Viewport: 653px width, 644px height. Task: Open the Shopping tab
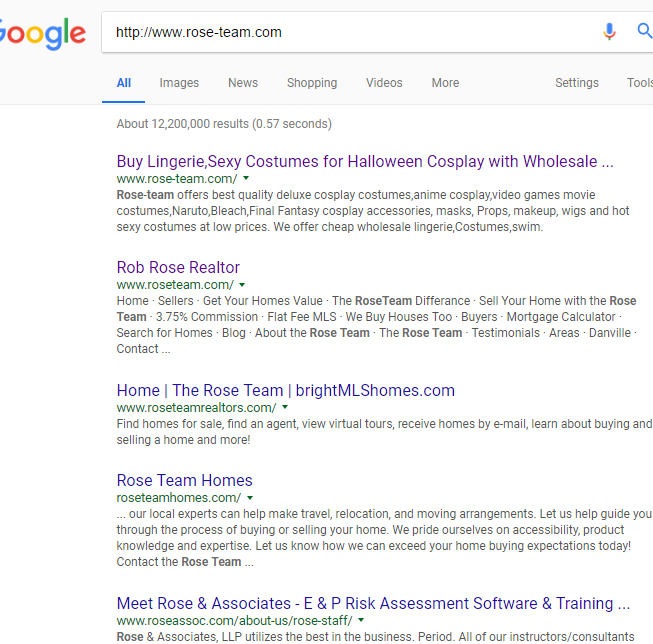[x=312, y=83]
